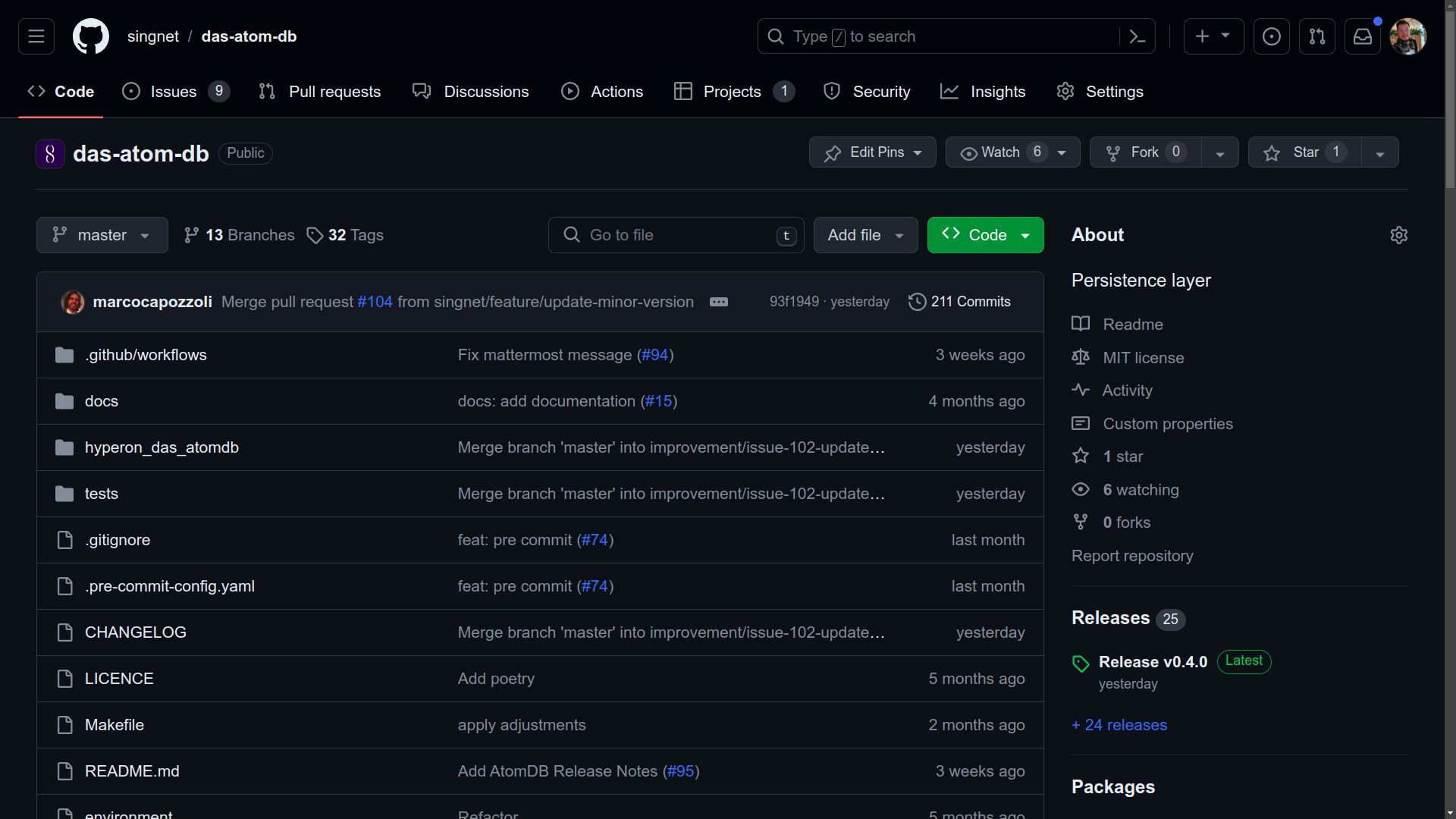Open Pull requests icon in top header
The height and width of the screenshot is (819, 1456).
1317,36
